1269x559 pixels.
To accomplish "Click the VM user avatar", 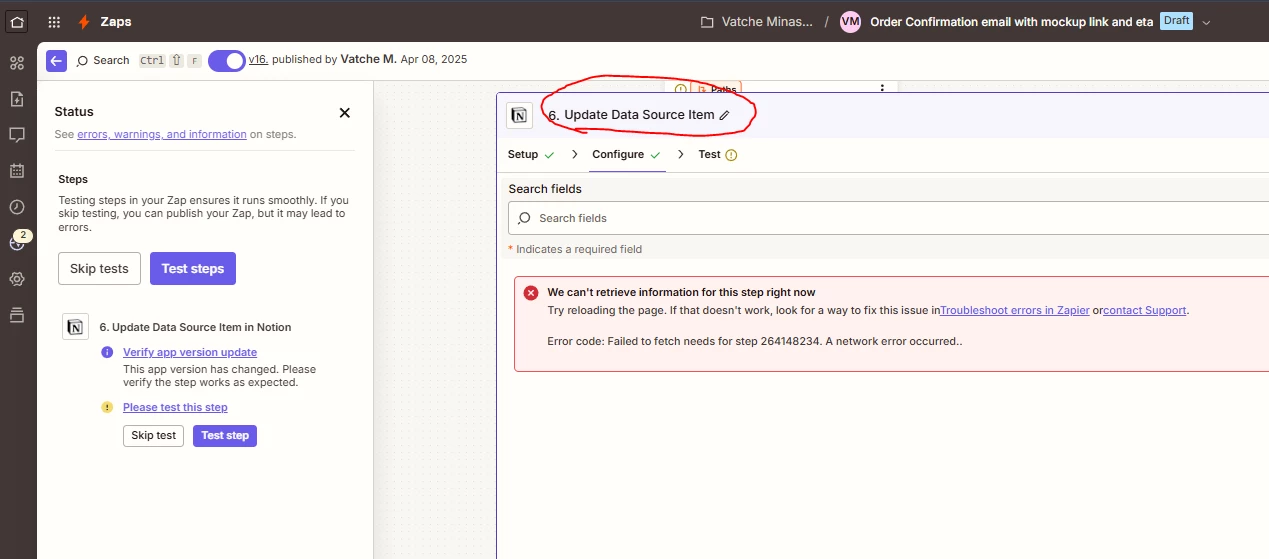I will pyautogui.click(x=850, y=22).
